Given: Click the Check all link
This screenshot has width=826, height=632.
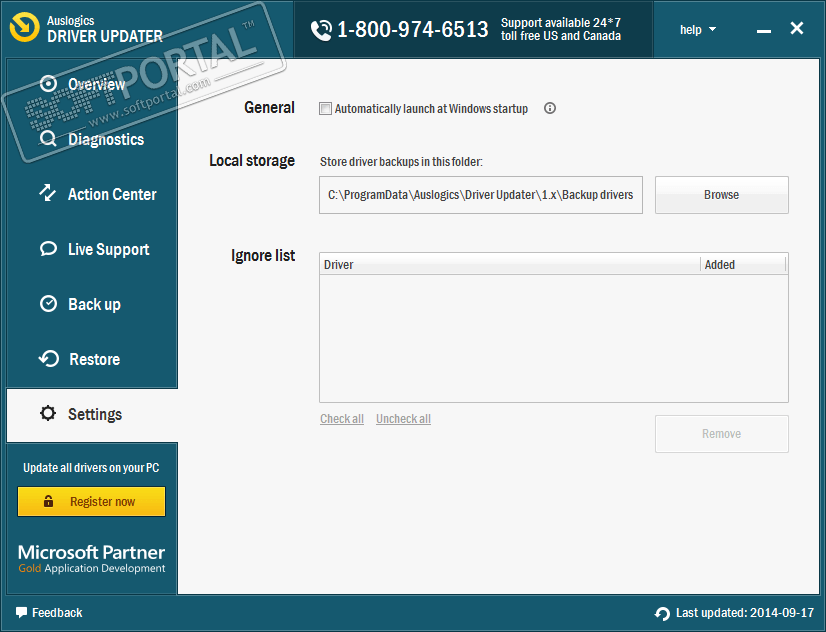Looking at the screenshot, I should 342,419.
